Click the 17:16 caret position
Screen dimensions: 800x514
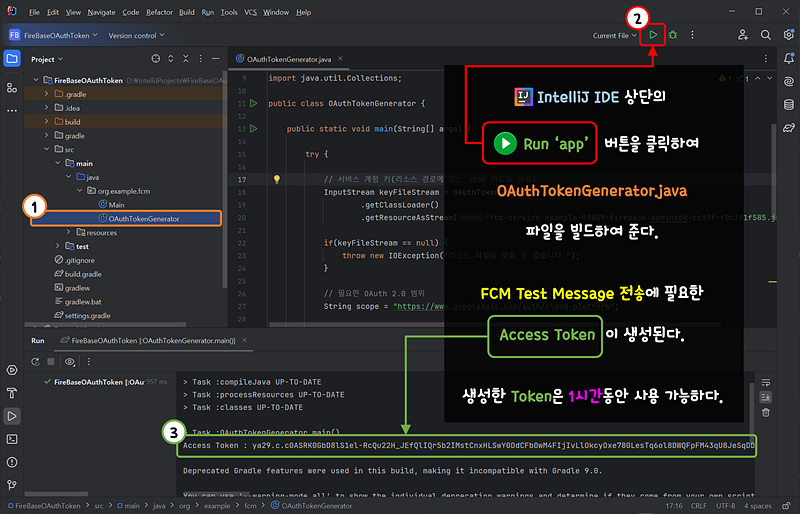point(674,506)
